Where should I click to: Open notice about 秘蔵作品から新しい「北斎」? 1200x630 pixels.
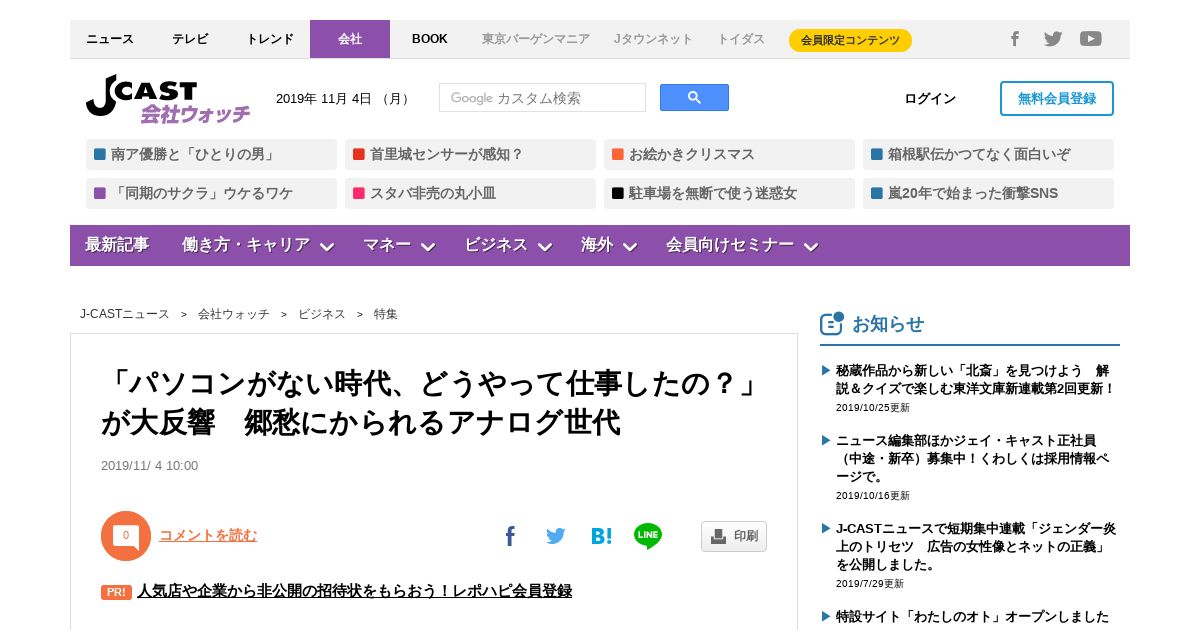[975, 379]
